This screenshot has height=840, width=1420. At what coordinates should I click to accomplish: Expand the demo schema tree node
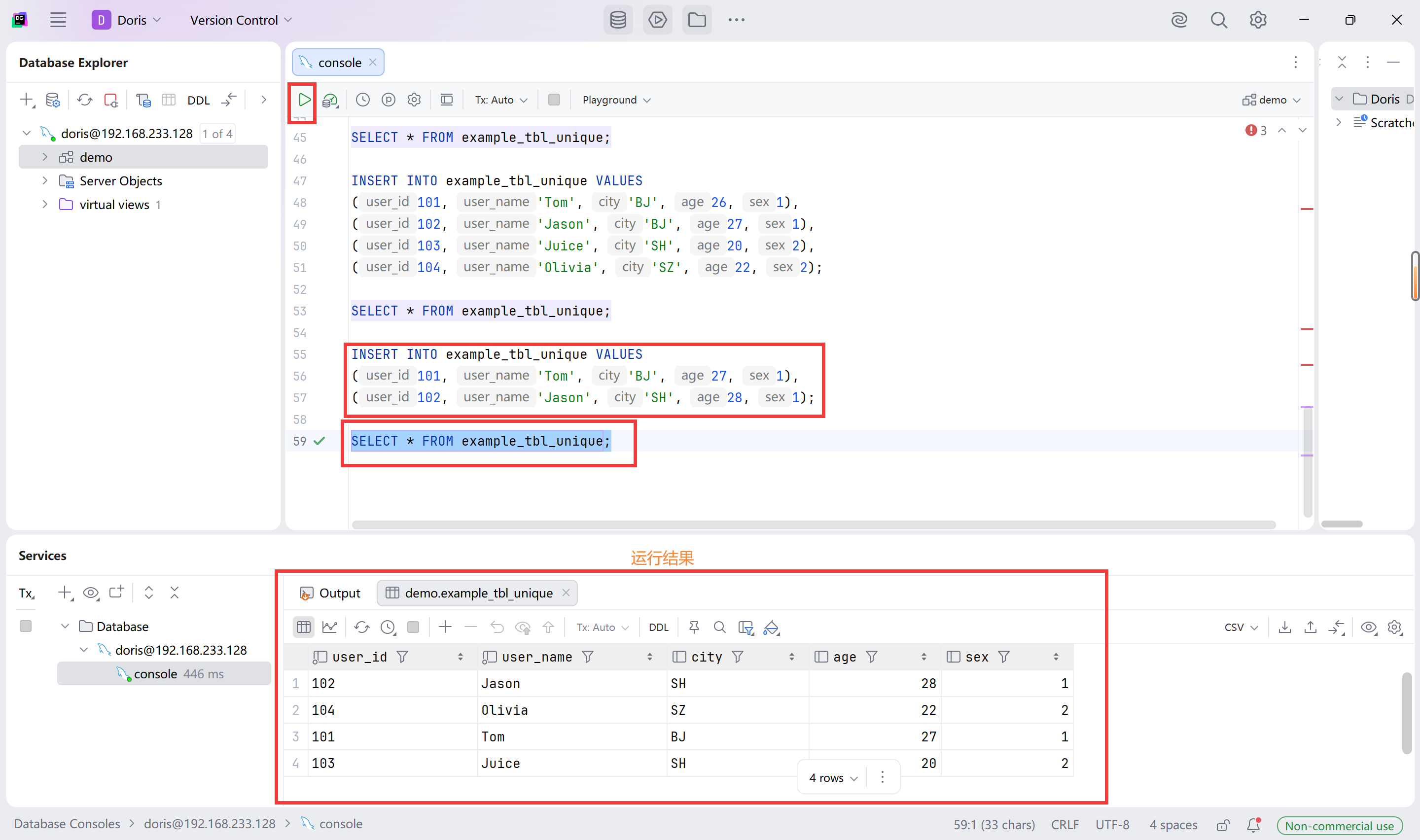[45, 157]
